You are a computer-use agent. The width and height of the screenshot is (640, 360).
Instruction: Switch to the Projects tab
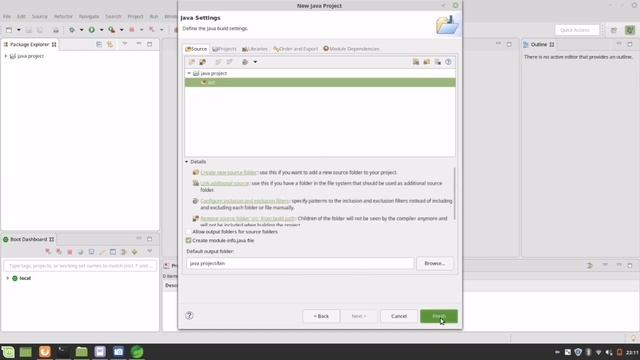click(224, 49)
